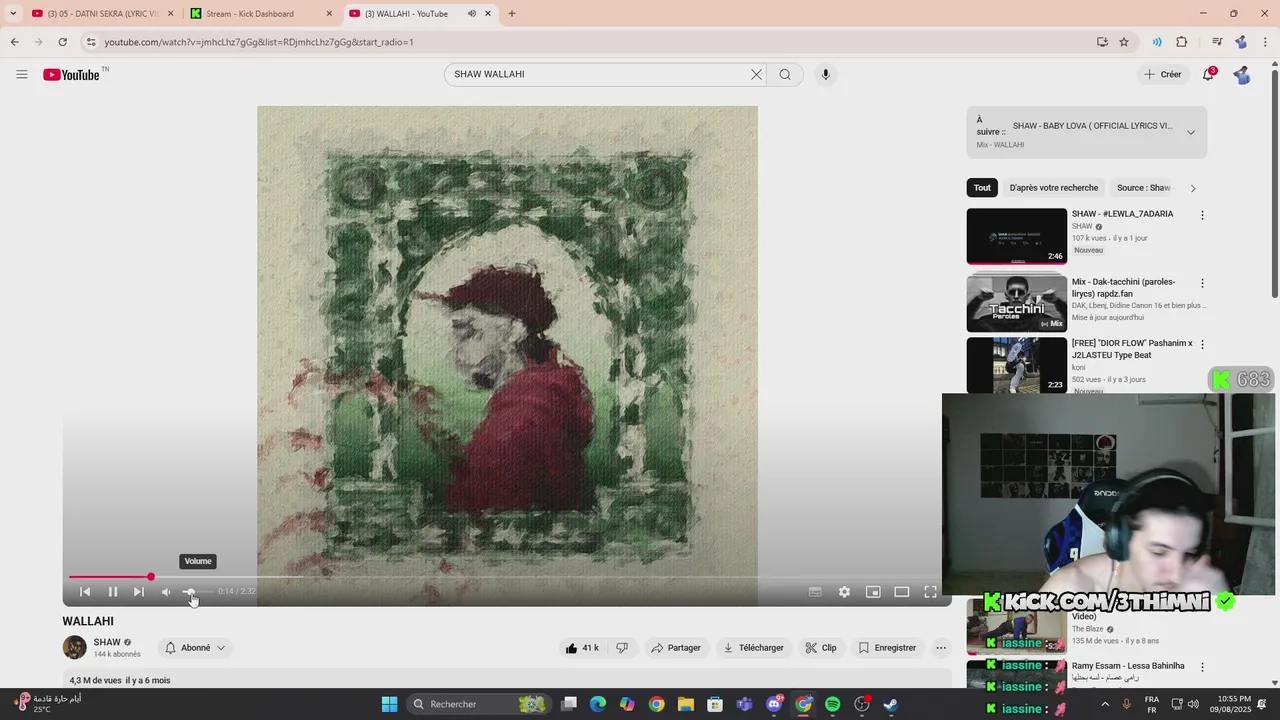Open more video actions ellipsis

(941, 648)
